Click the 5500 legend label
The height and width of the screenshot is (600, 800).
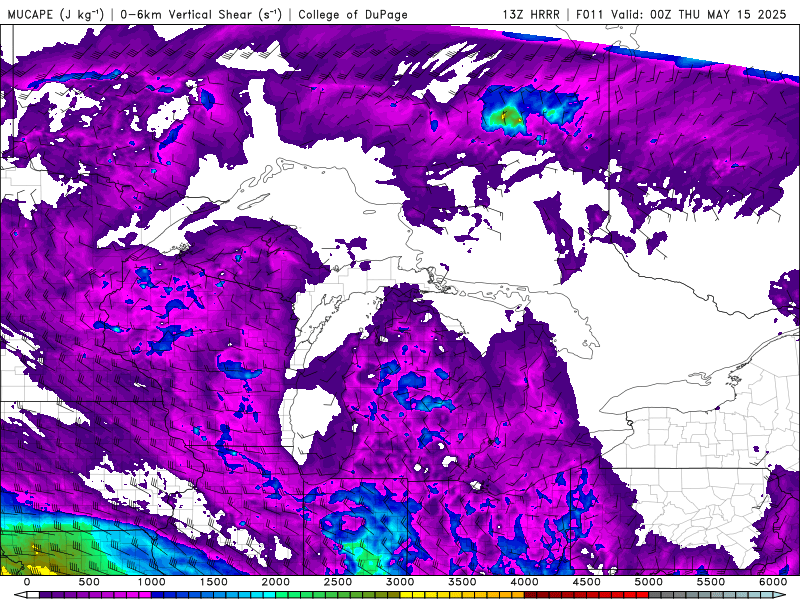pos(711,582)
